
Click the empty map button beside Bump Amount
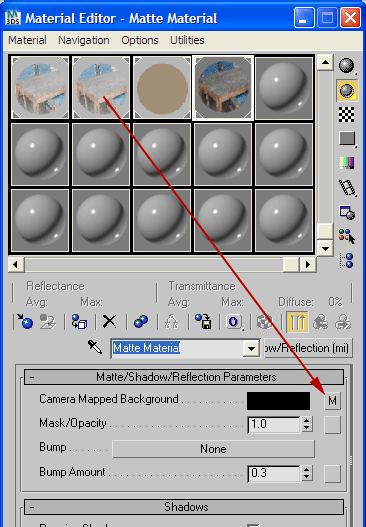332,474
